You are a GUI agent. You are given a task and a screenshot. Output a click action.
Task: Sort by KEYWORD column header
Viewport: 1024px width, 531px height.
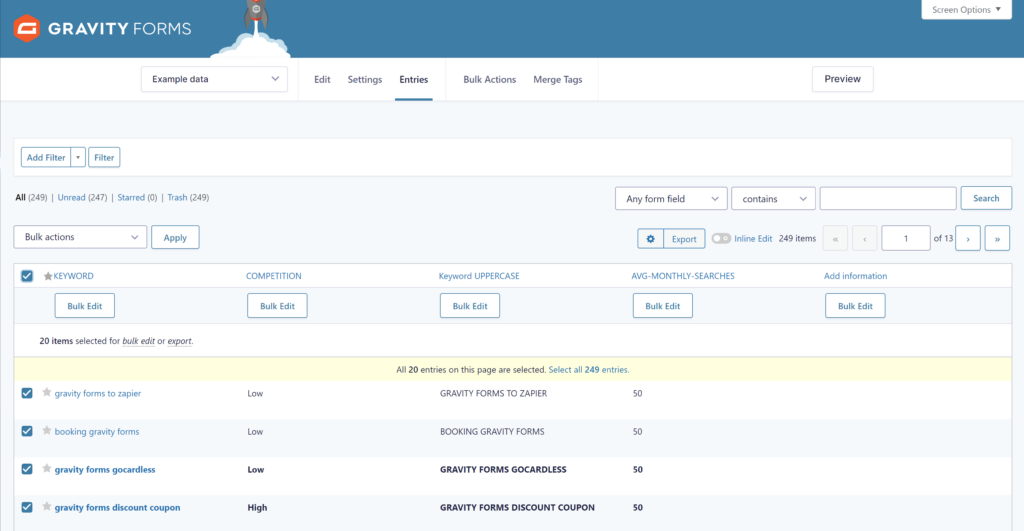click(x=73, y=276)
